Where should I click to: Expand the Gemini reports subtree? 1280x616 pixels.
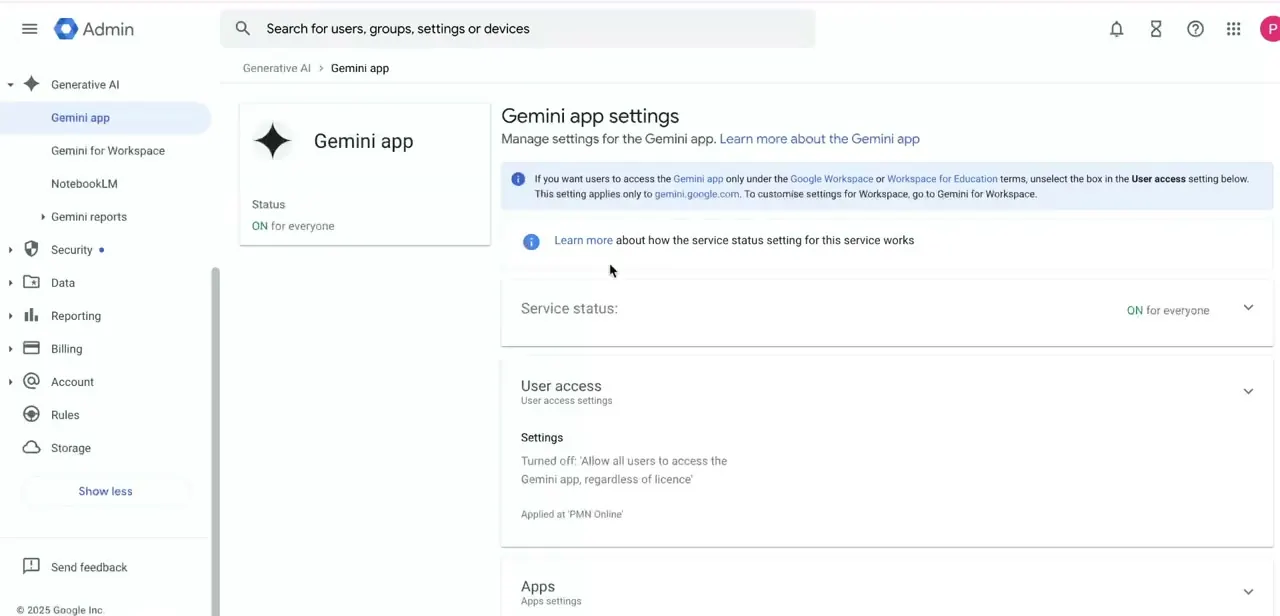pos(43,217)
